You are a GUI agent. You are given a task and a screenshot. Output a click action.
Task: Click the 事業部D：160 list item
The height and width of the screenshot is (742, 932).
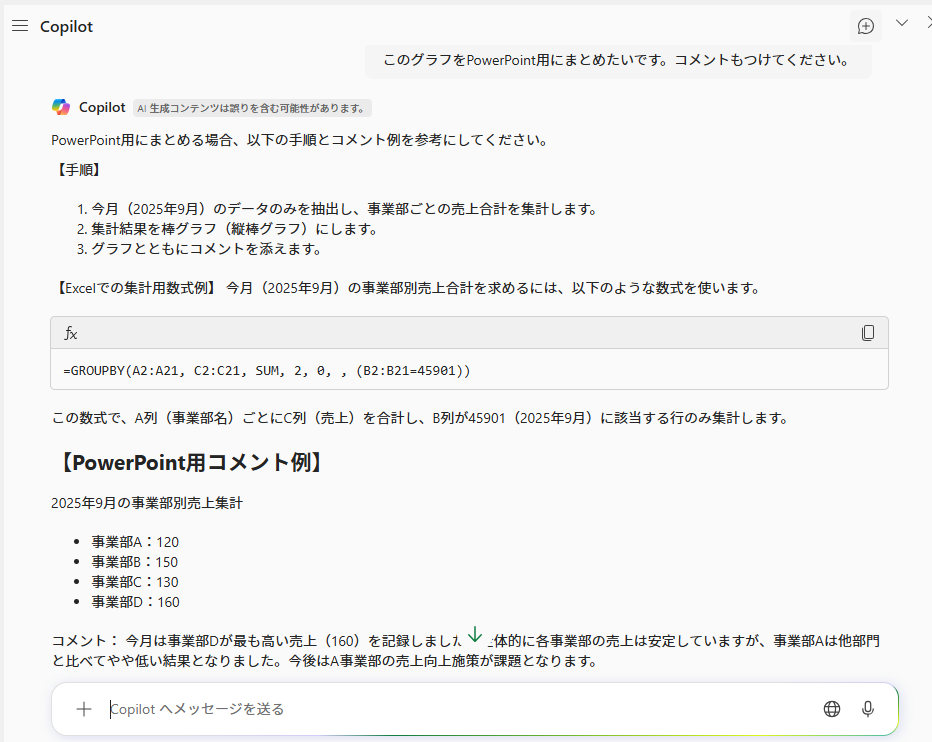pyautogui.click(x=136, y=602)
